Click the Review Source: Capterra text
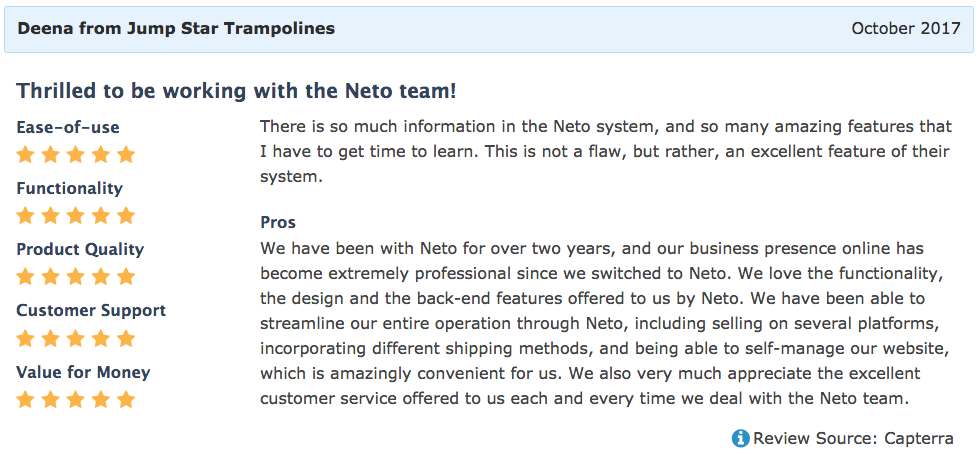980x455 pixels. [853, 439]
